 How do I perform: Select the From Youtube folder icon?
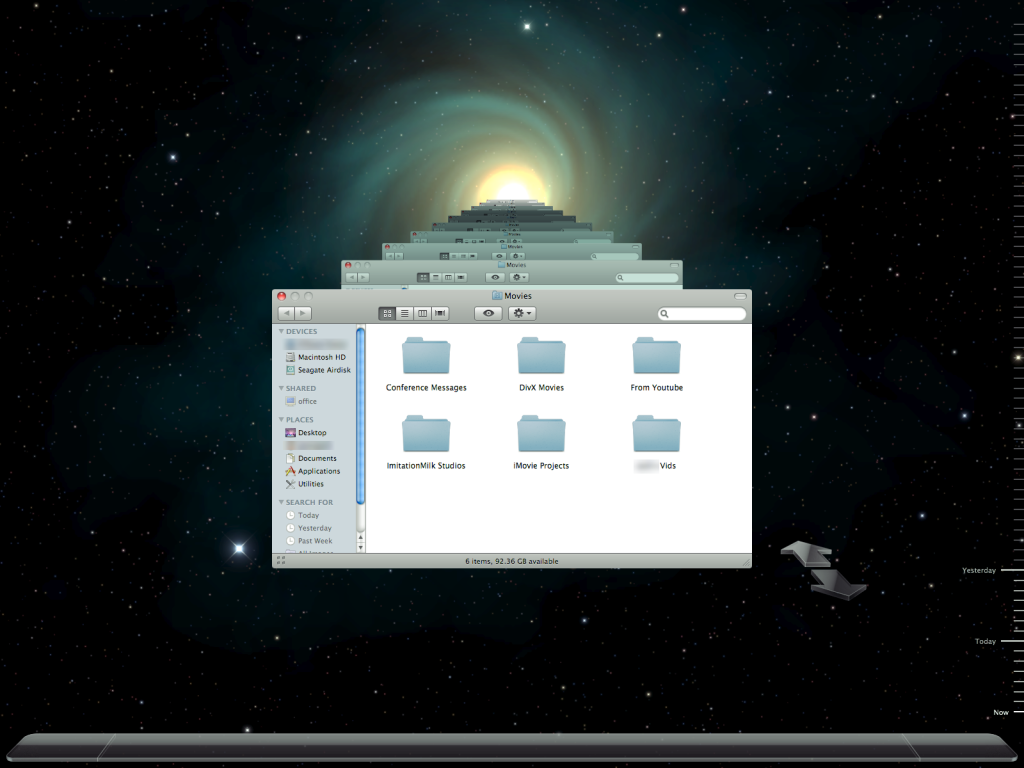(656, 356)
